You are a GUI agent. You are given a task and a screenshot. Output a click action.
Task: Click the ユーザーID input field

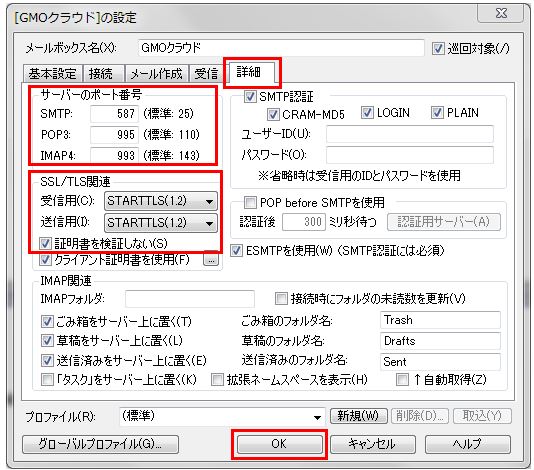tap(410, 134)
